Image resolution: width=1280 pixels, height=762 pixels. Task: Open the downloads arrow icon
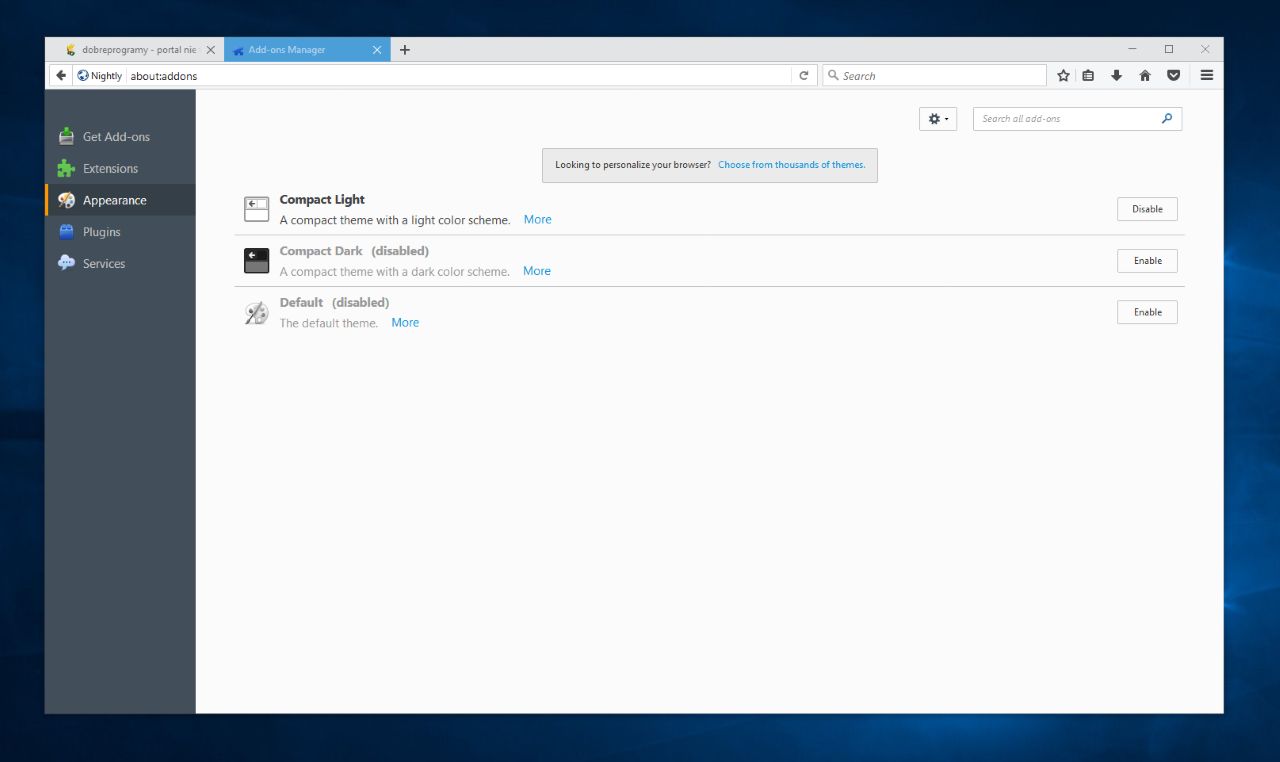[1117, 76]
